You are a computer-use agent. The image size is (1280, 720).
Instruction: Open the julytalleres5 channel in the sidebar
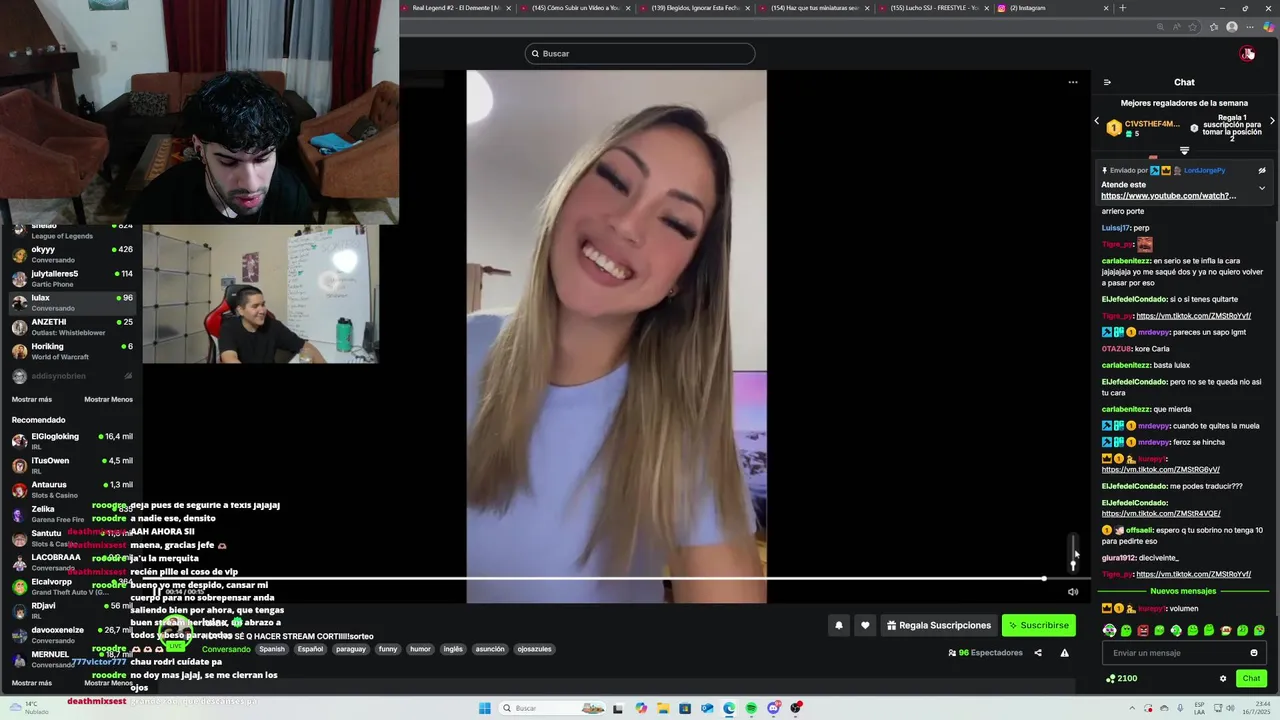point(72,278)
